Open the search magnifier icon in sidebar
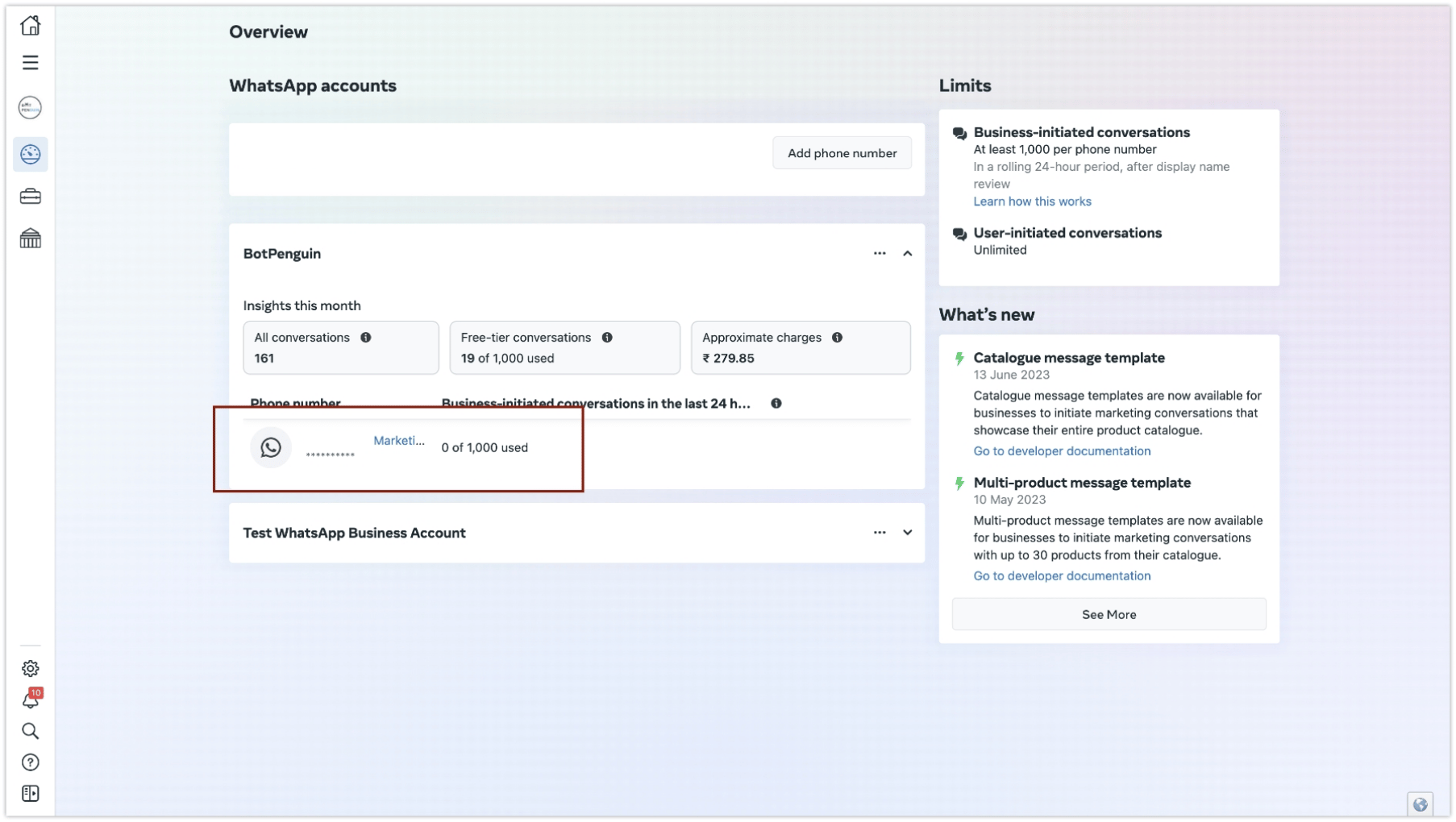The width and height of the screenshot is (1456, 822). 31,731
